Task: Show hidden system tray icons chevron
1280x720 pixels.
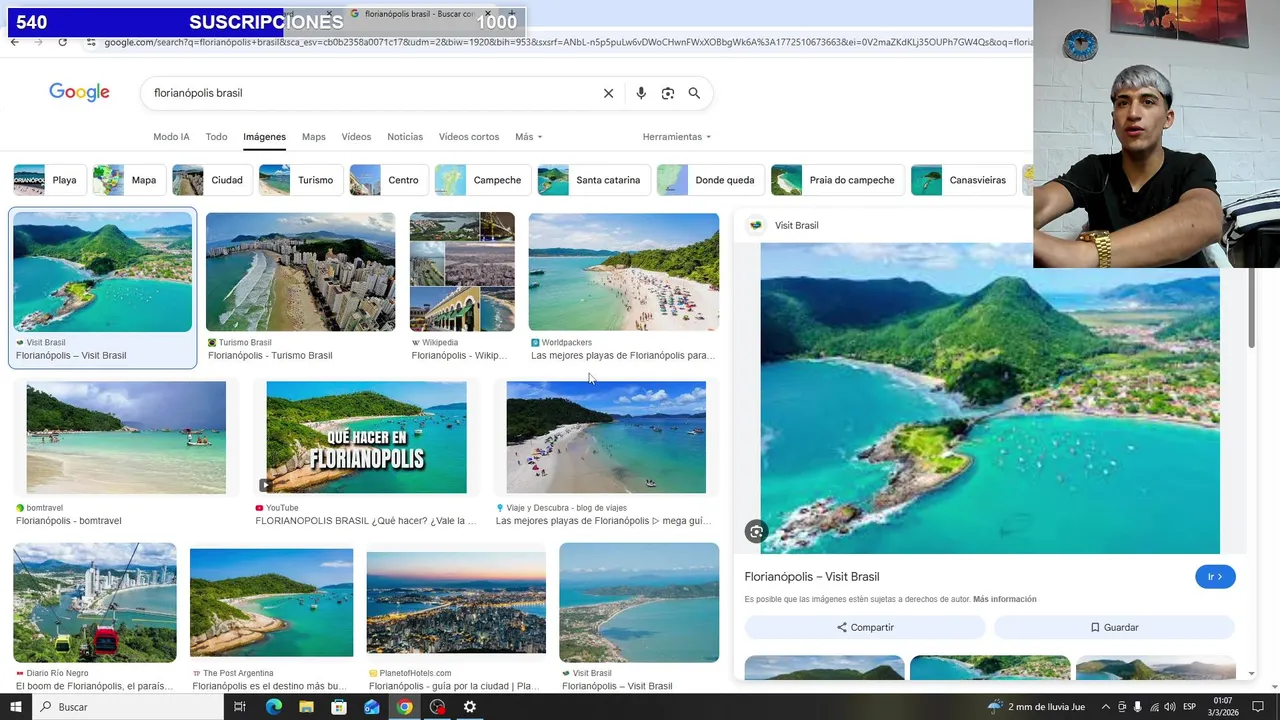Action: click(1105, 707)
